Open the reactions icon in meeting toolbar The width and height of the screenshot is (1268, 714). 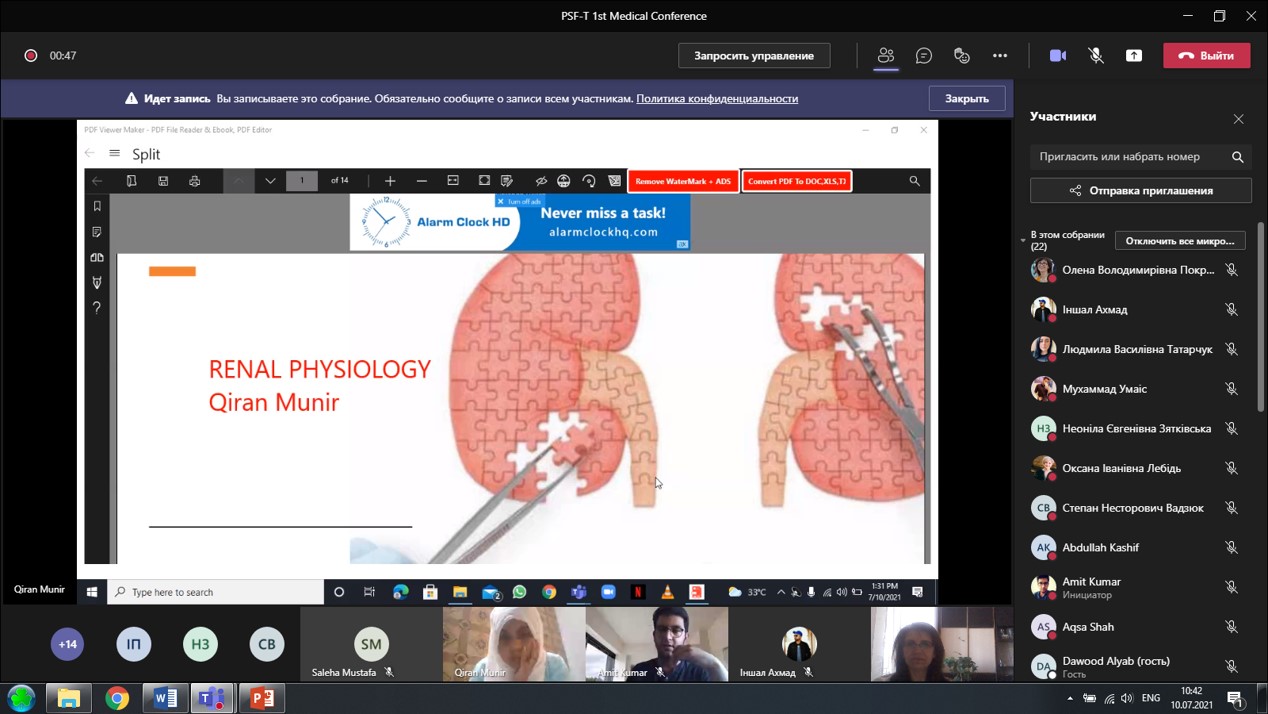pyautogui.click(x=962, y=56)
